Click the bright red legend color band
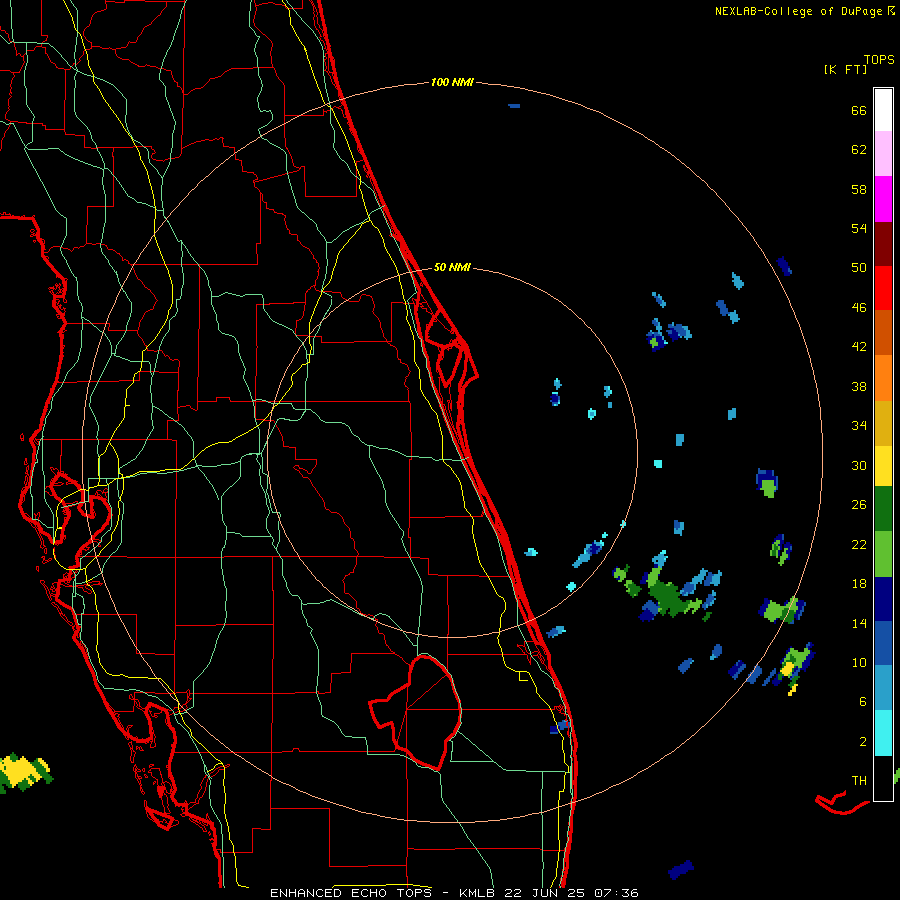 point(883,288)
